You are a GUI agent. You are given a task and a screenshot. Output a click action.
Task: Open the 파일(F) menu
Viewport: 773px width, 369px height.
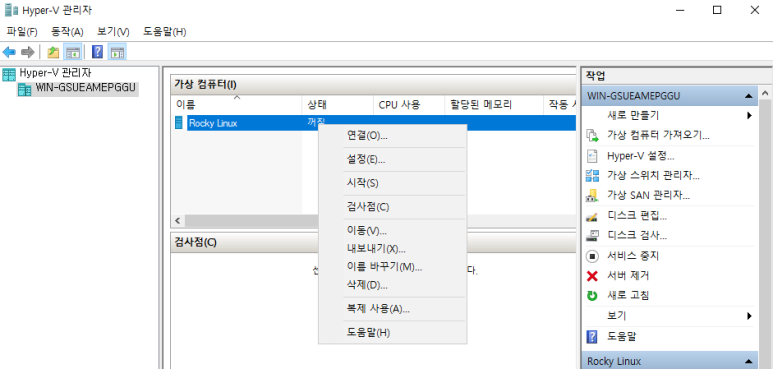pyautogui.click(x=22, y=32)
